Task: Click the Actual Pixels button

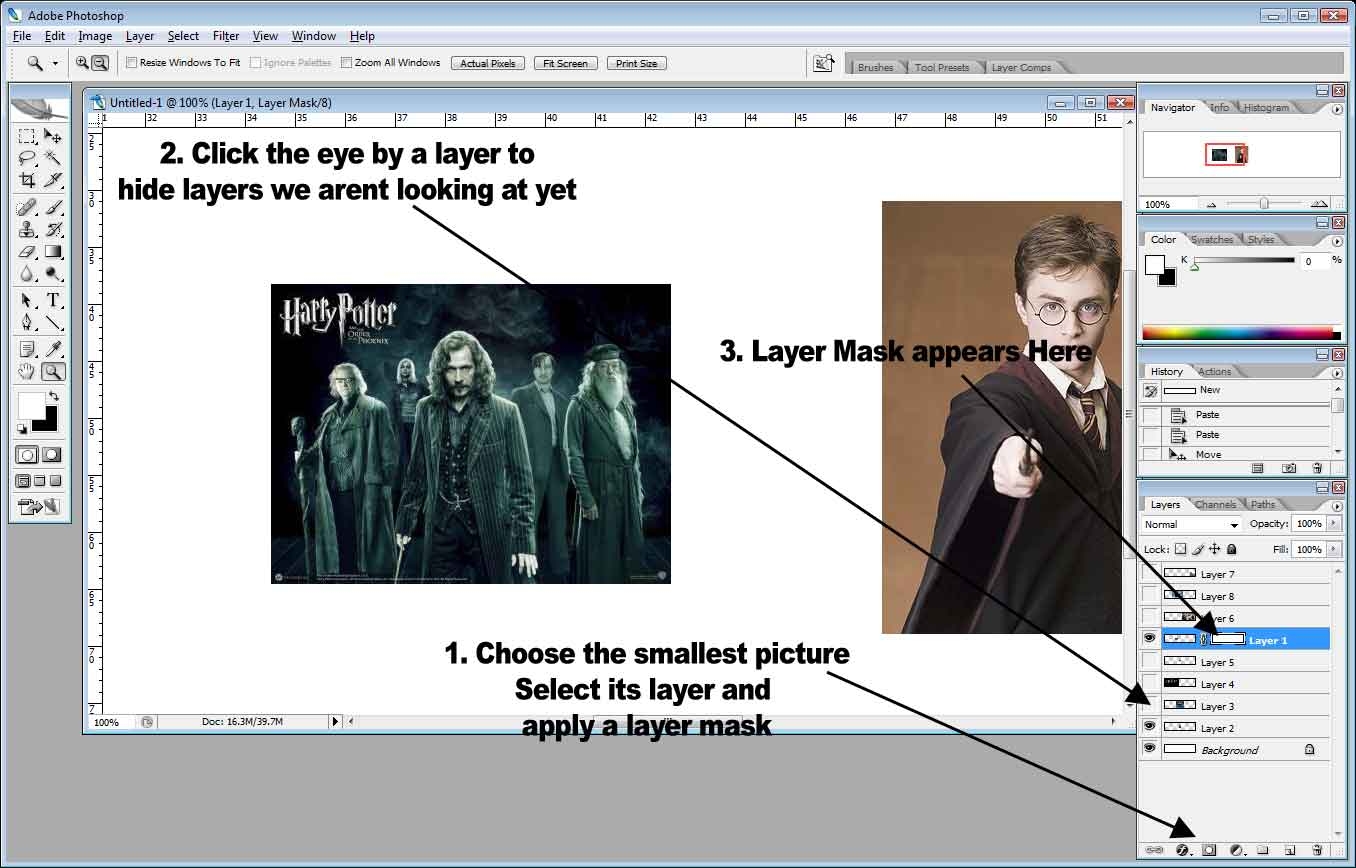Action: click(x=489, y=63)
